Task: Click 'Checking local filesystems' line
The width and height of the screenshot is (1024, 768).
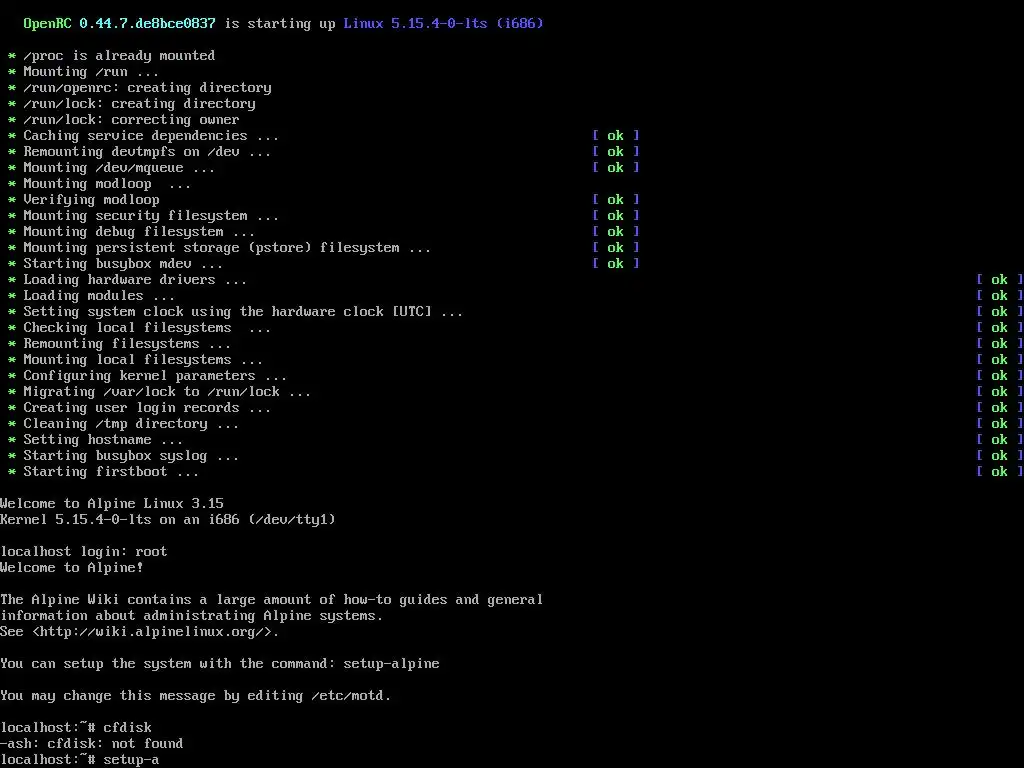Action: (147, 328)
